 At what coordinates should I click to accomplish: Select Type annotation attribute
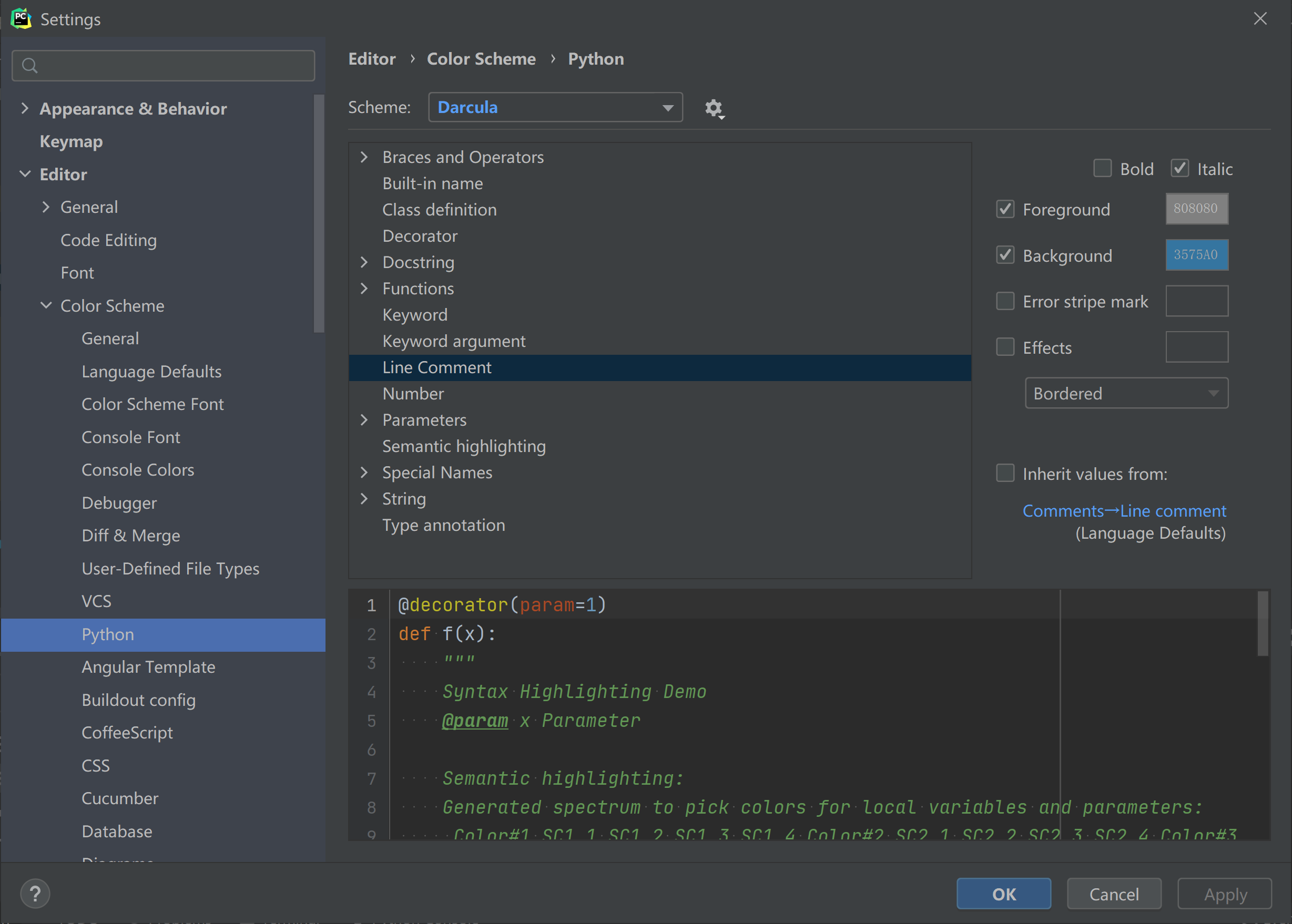pos(443,525)
